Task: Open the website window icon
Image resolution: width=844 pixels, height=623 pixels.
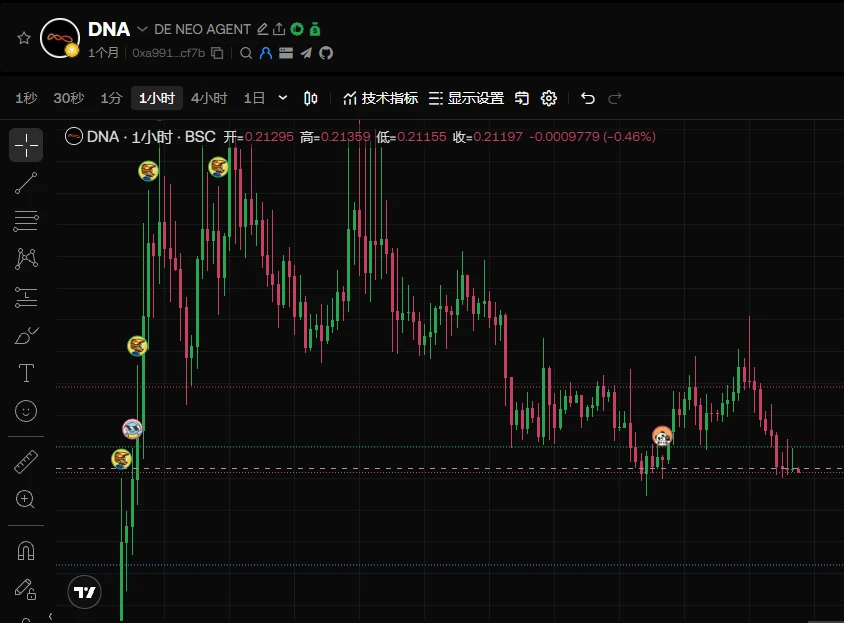Action: 286,53
